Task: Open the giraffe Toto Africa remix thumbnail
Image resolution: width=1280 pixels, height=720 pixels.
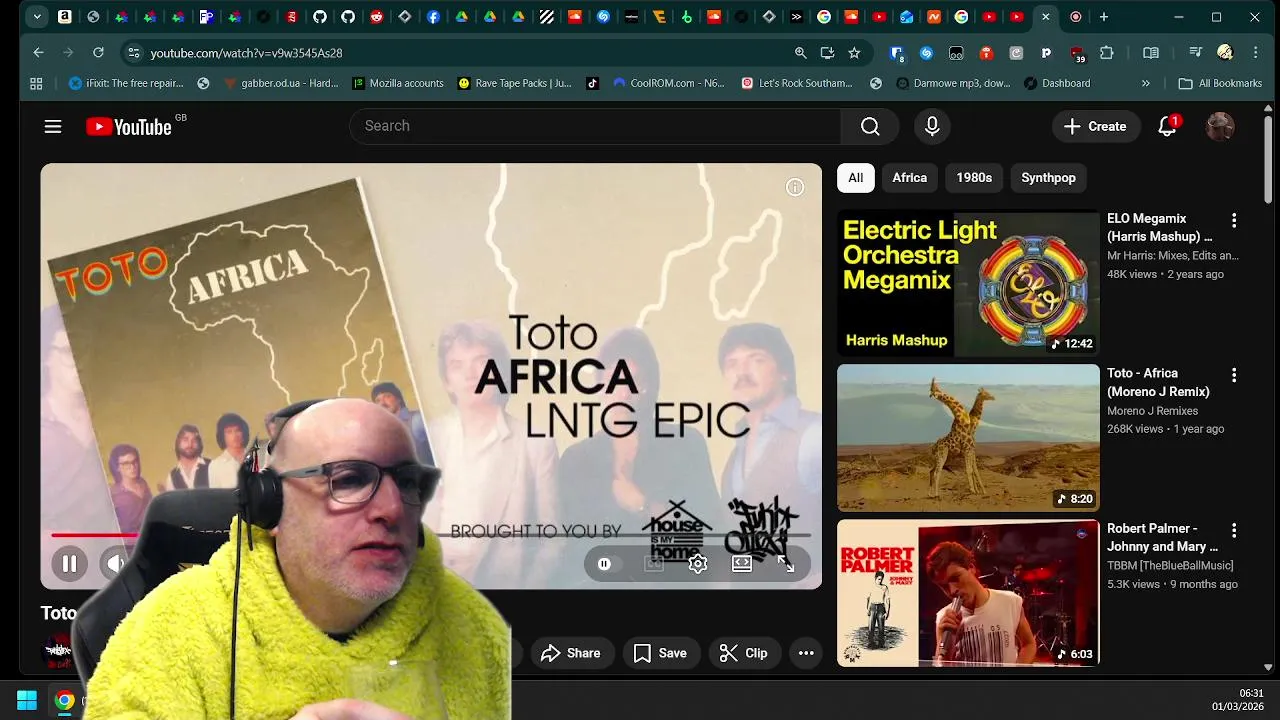Action: click(x=968, y=438)
